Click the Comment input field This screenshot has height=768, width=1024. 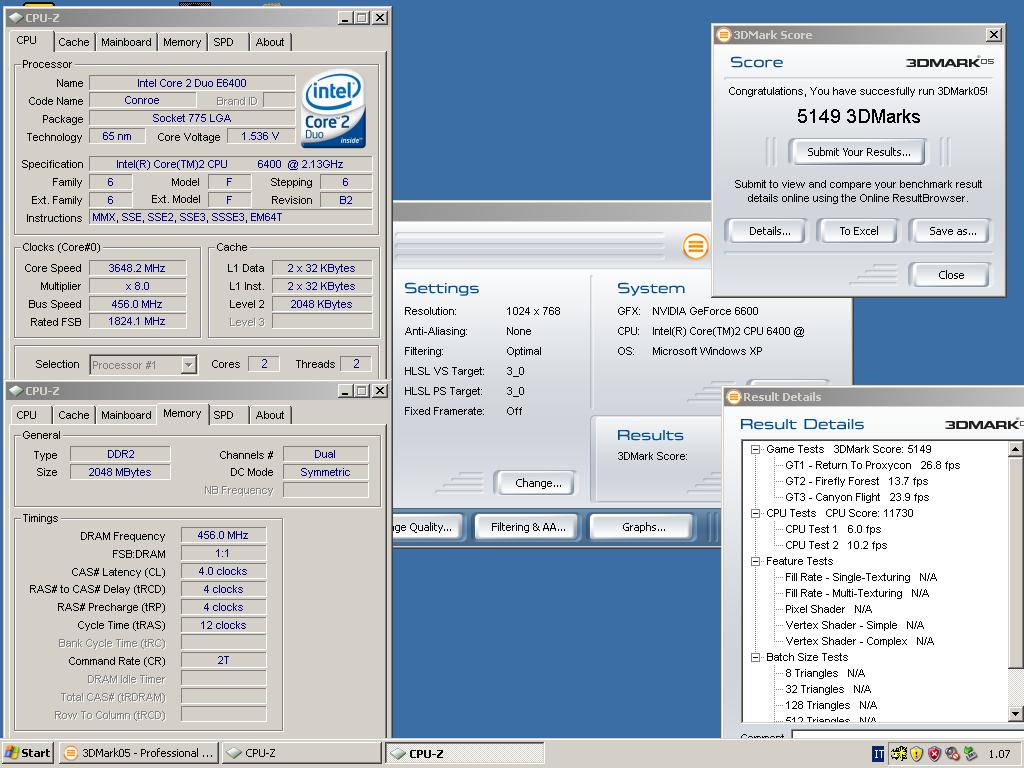tap(908, 735)
